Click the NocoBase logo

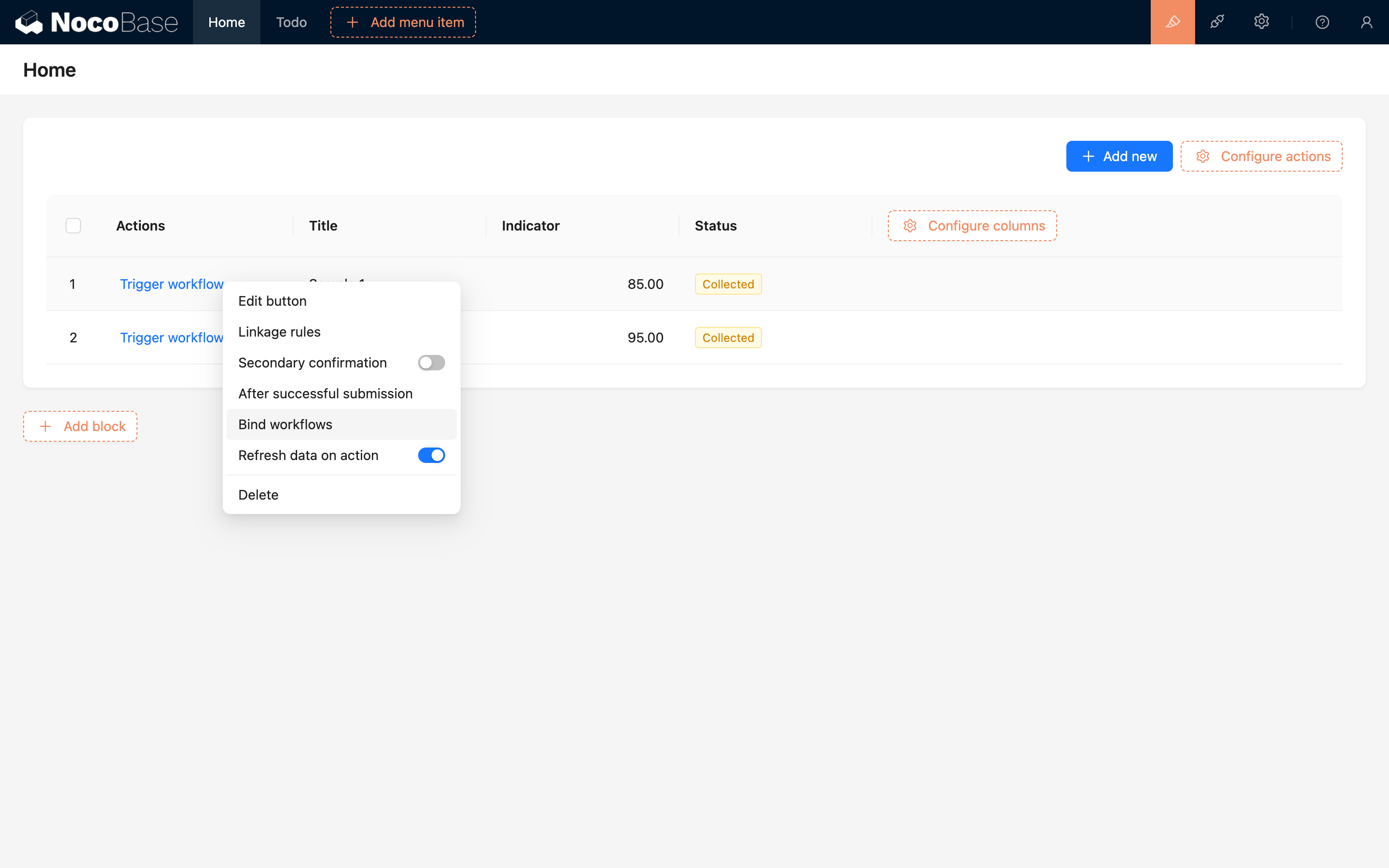tap(96, 22)
